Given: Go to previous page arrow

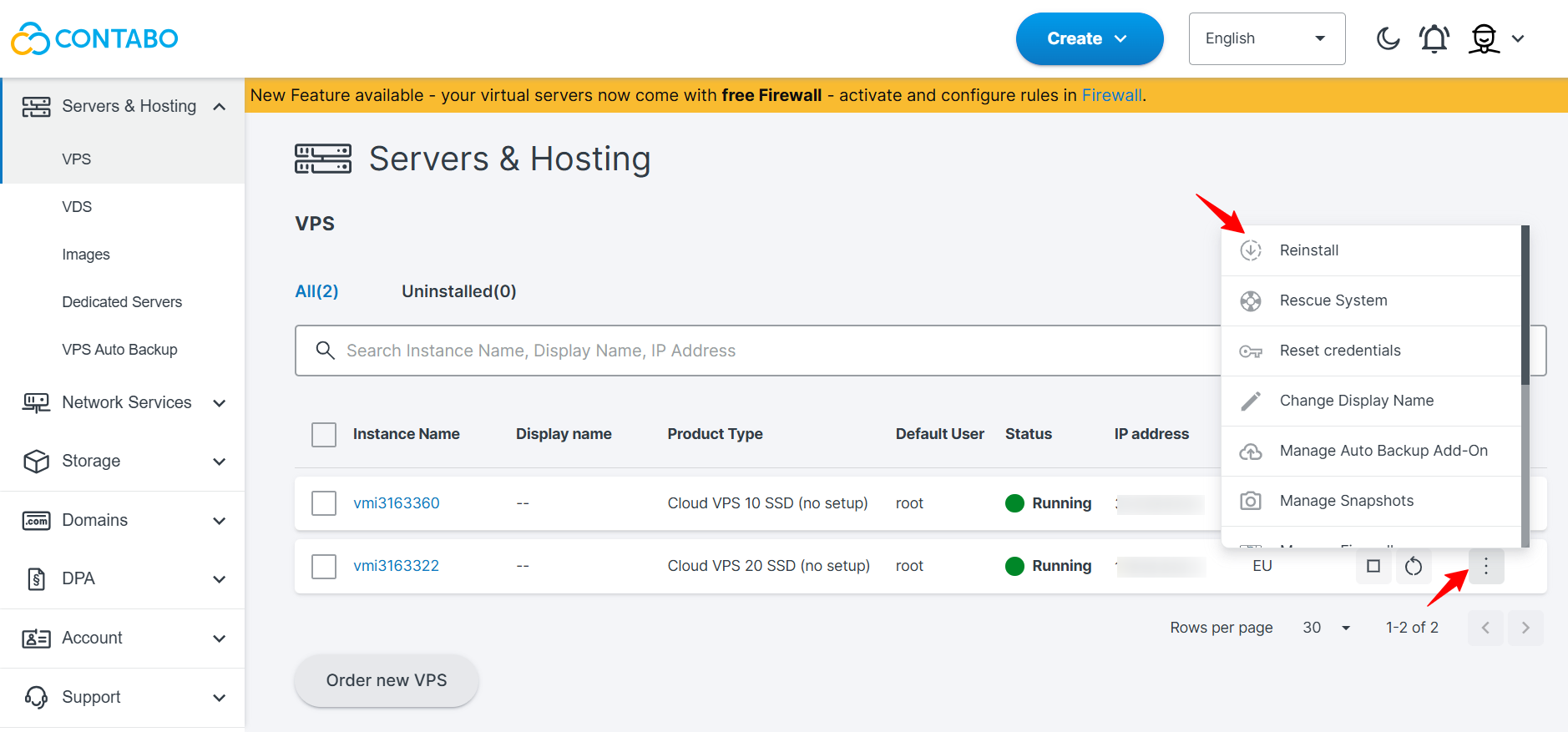Looking at the screenshot, I should click(x=1485, y=628).
